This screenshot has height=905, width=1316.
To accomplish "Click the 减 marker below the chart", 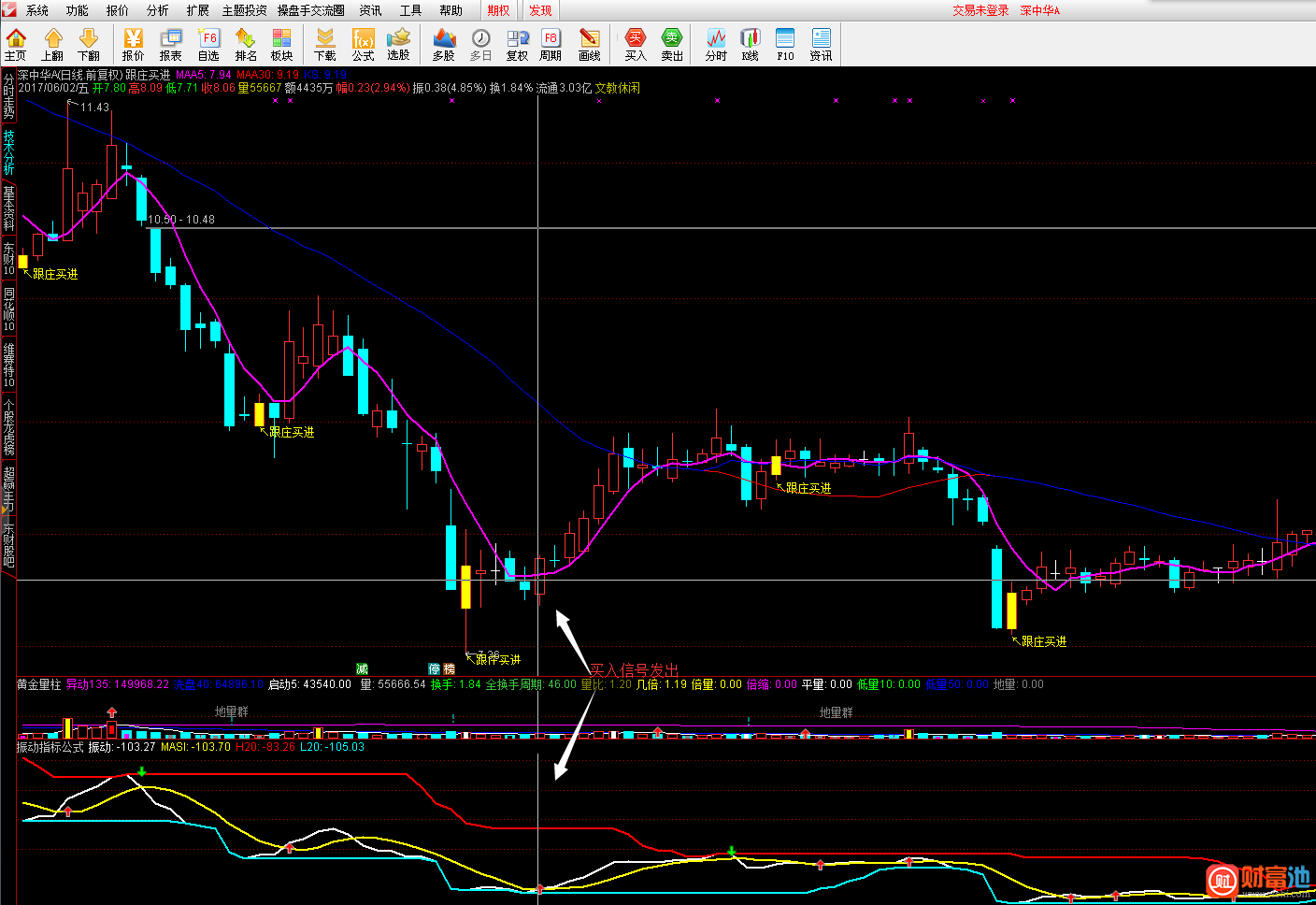I will [x=363, y=668].
